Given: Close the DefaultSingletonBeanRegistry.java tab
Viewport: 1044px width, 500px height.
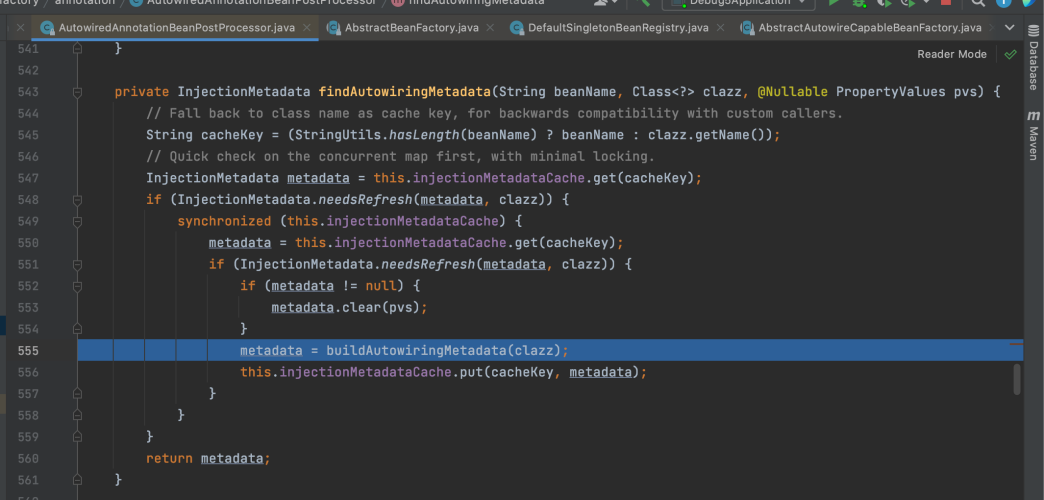Looking at the screenshot, I should [720, 28].
